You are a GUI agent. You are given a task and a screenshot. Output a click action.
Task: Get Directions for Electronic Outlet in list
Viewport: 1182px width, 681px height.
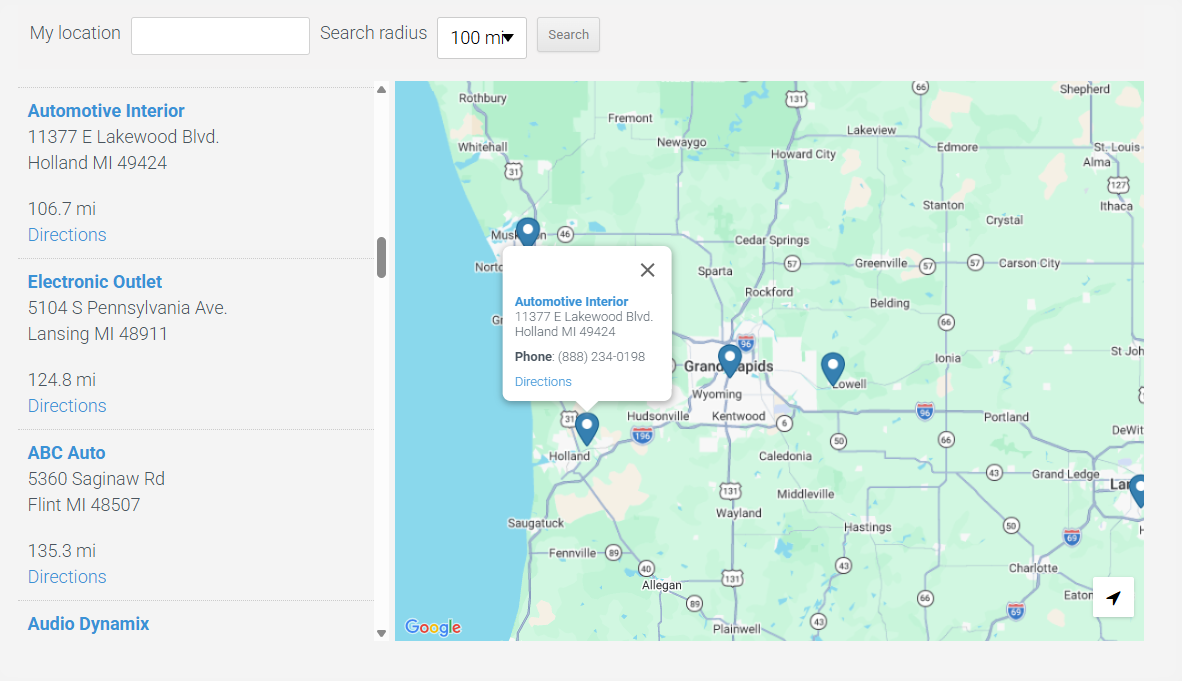click(67, 406)
